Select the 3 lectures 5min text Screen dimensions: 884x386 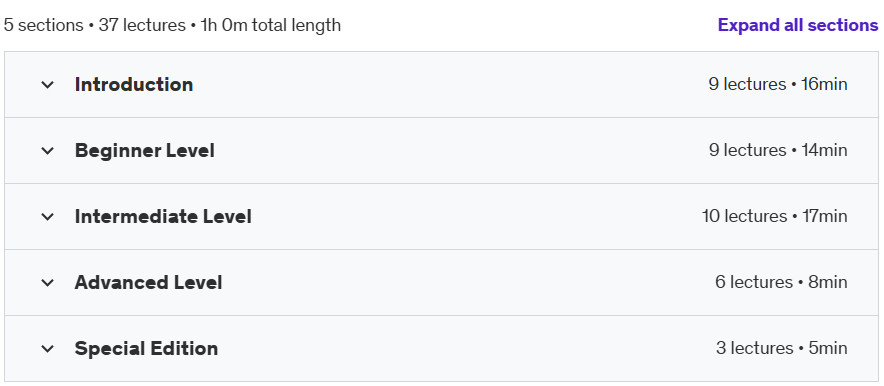pyautogui.click(x=781, y=348)
